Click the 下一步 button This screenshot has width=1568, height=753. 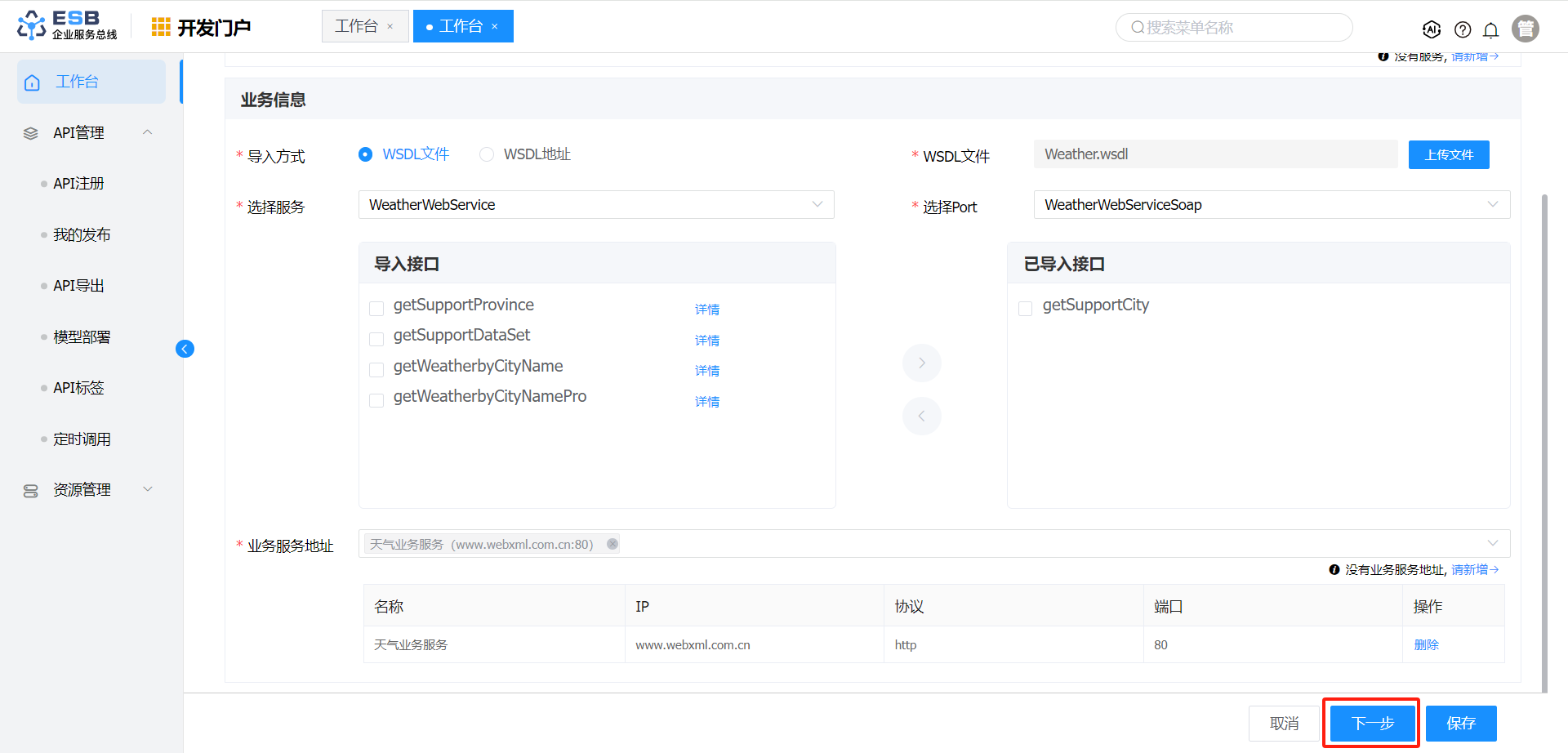tap(1372, 723)
